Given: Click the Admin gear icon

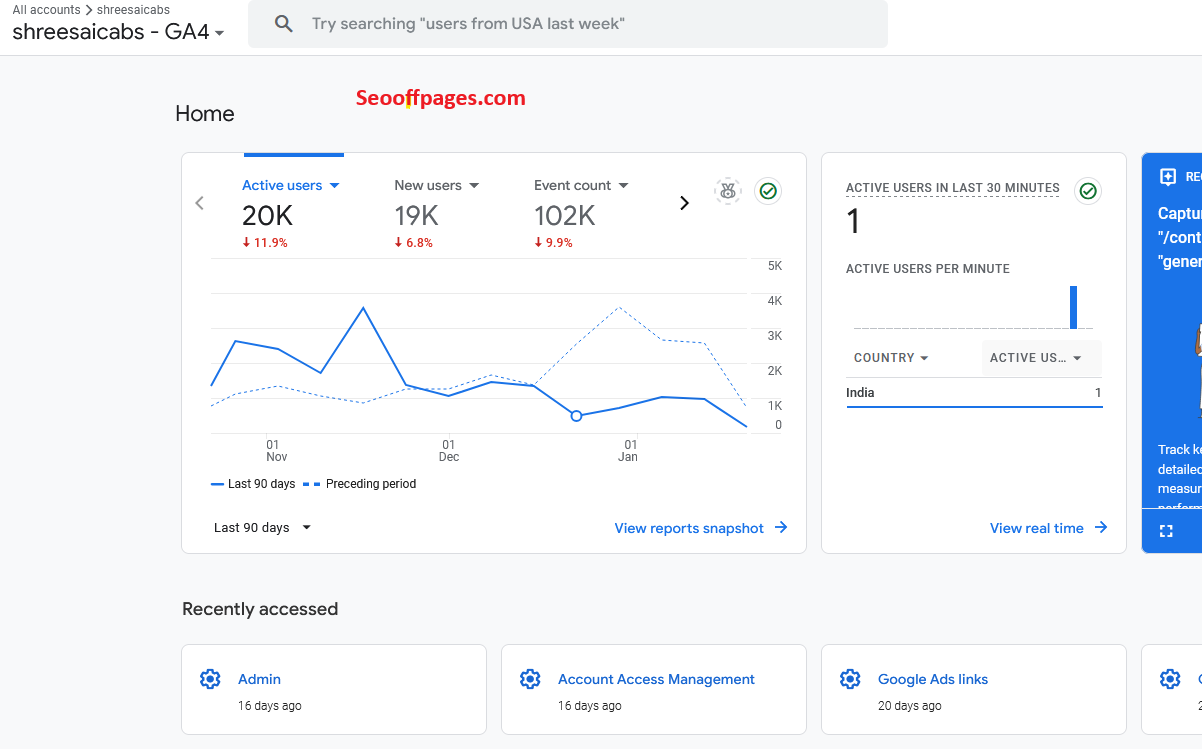Looking at the screenshot, I should 210,680.
